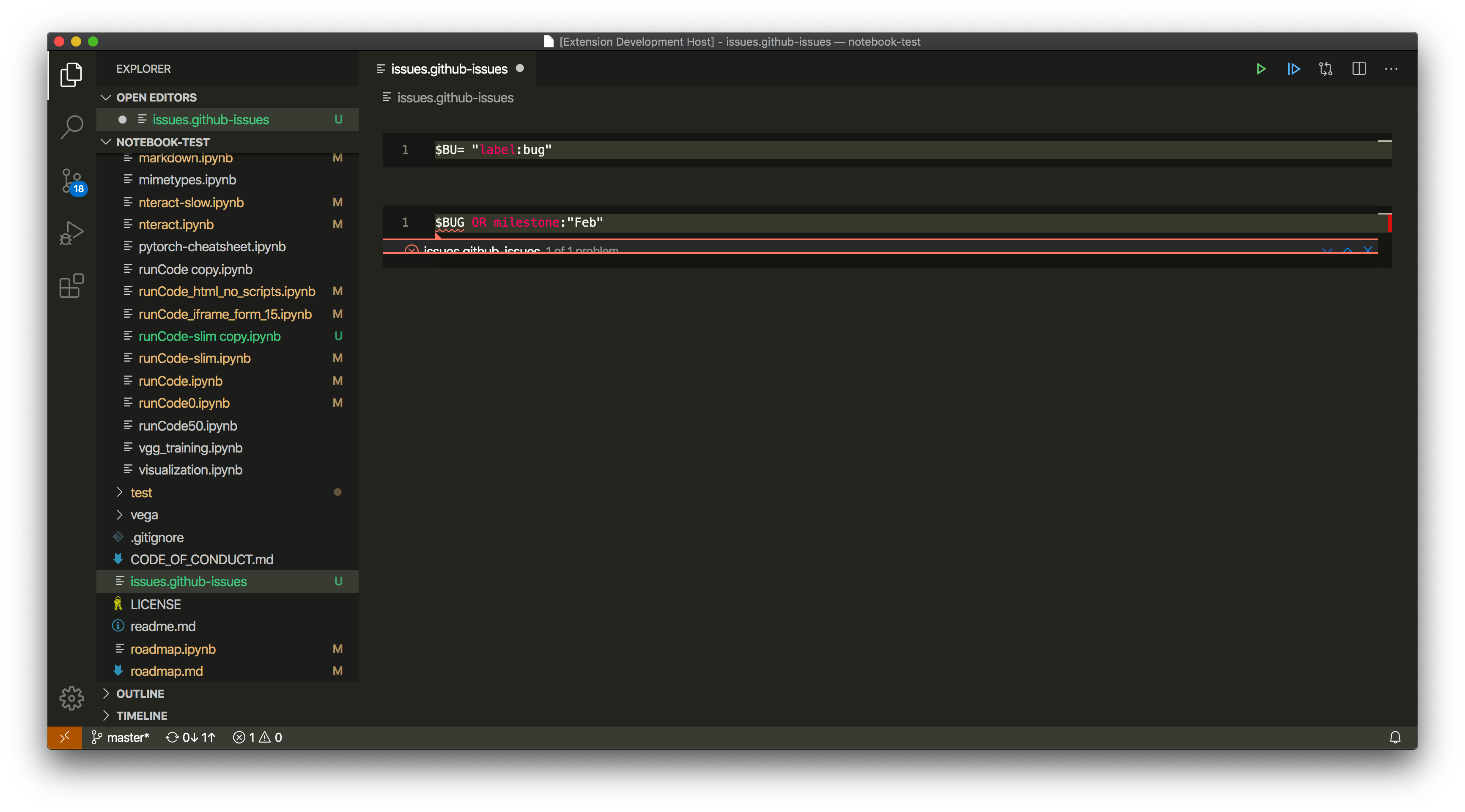The width and height of the screenshot is (1465, 812).
Task: Click the master* git branch indicator
Action: pos(120,738)
